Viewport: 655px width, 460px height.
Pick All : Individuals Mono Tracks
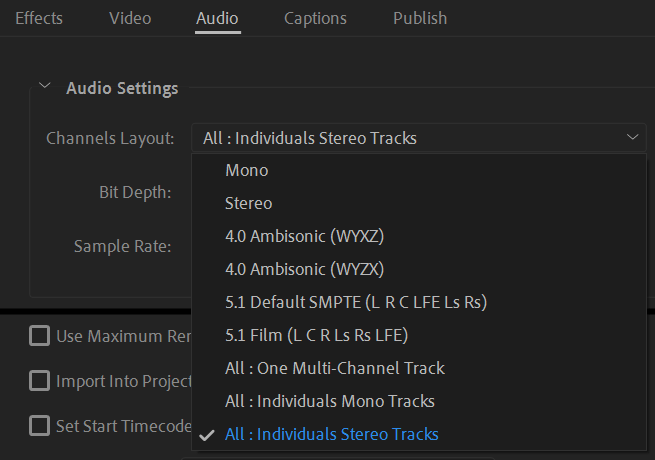(330, 401)
